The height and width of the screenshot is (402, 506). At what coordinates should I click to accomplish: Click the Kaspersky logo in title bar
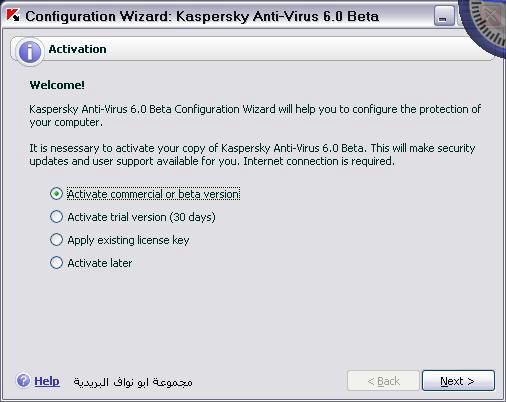pos(13,15)
